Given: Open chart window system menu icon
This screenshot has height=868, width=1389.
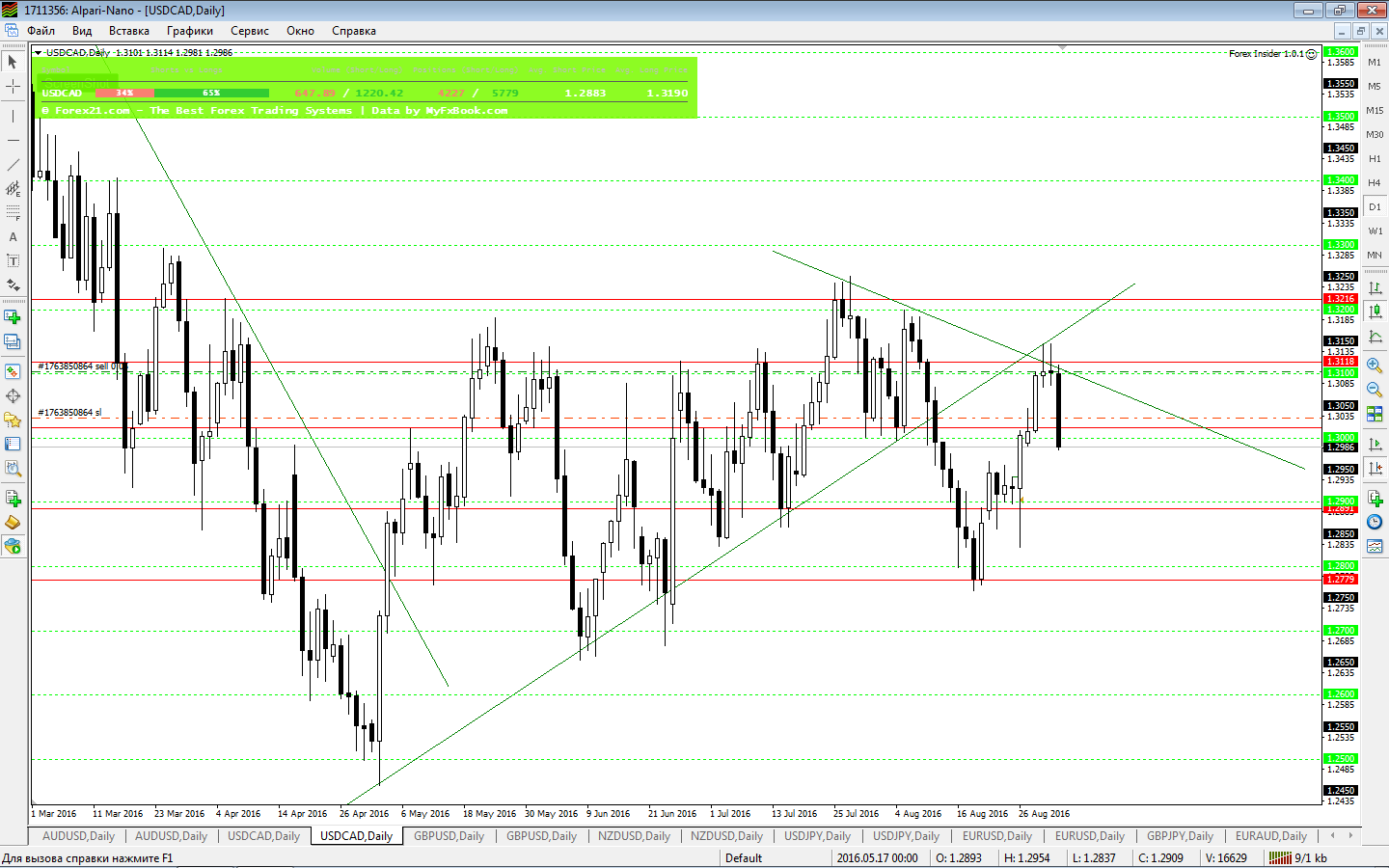Looking at the screenshot, I should pyautogui.click(x=11, y=31).
